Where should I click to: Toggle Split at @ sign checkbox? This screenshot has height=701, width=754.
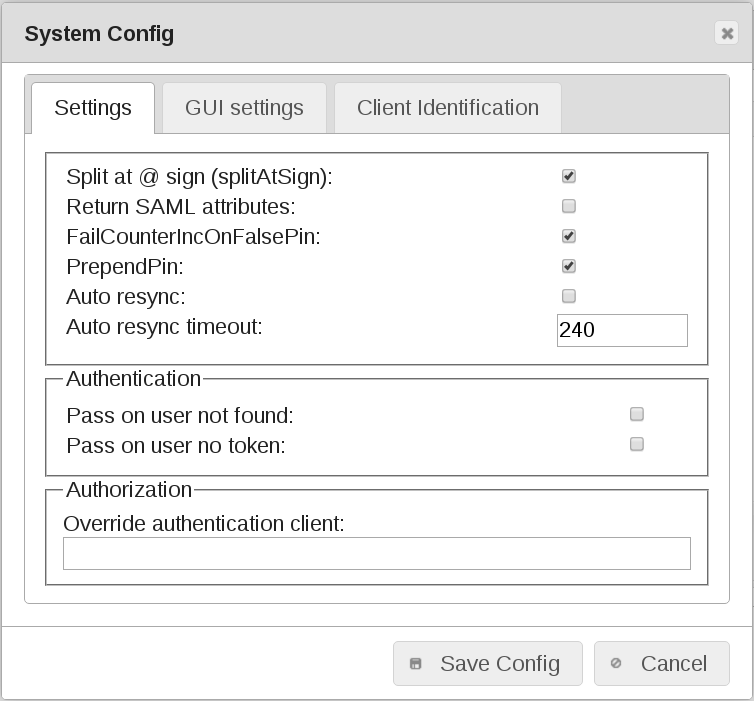tap(569, 176)
